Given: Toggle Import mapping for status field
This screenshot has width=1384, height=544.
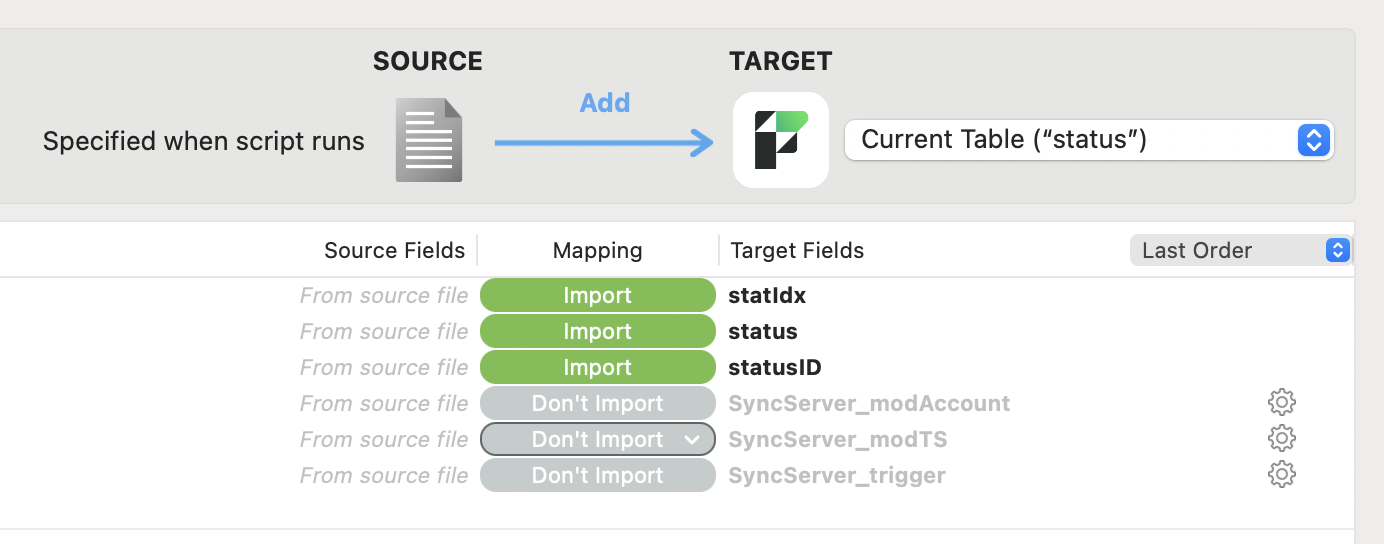Looking at the screenshot, I should (x=597, y=332).
